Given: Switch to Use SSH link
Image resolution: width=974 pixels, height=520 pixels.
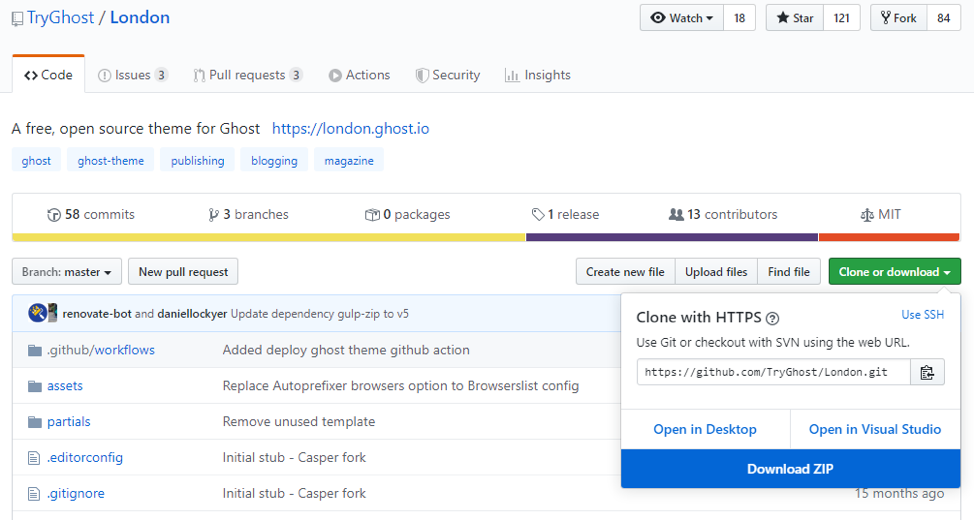Looking at the screenshot, I should coord(922,315).
